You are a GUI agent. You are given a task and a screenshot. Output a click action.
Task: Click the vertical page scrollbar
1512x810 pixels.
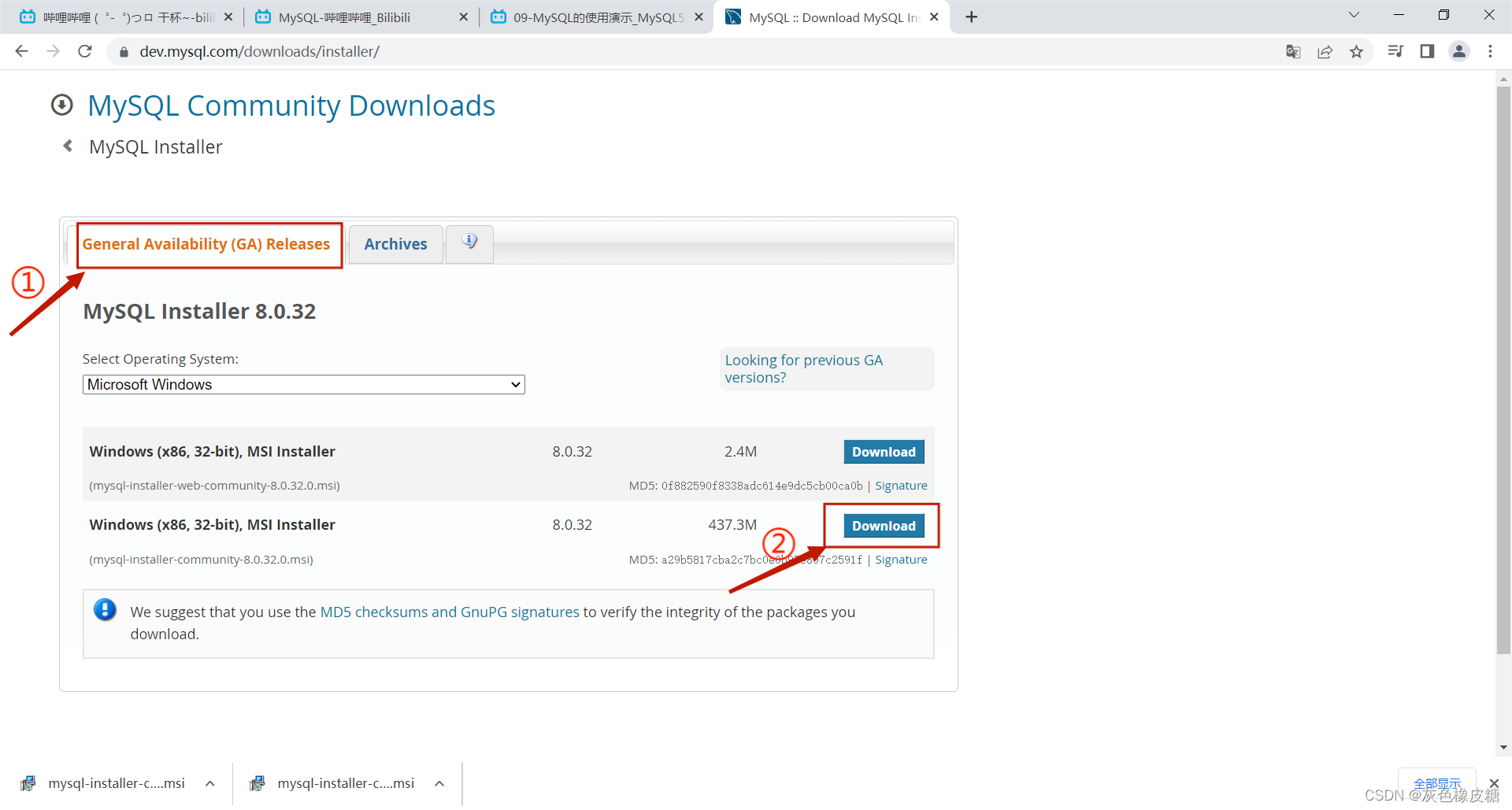point(1503,370)
